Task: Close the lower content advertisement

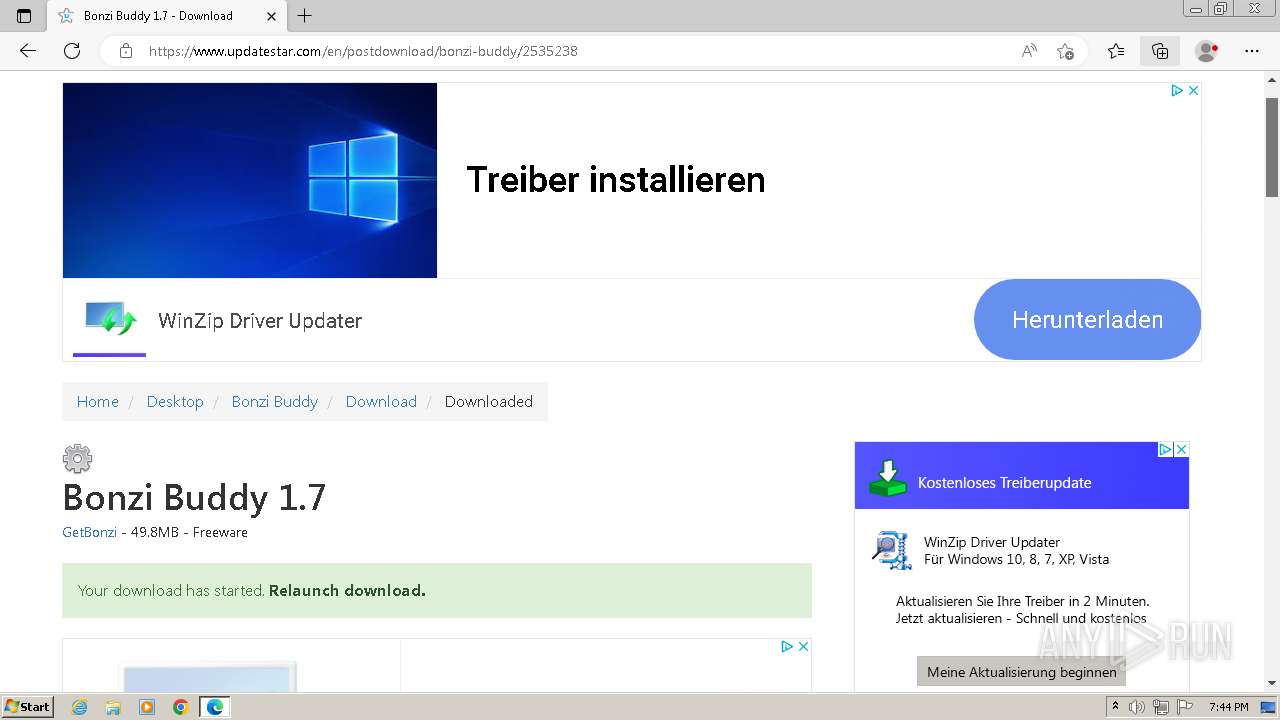Action: pyautogui.click(x=803, y=647)
